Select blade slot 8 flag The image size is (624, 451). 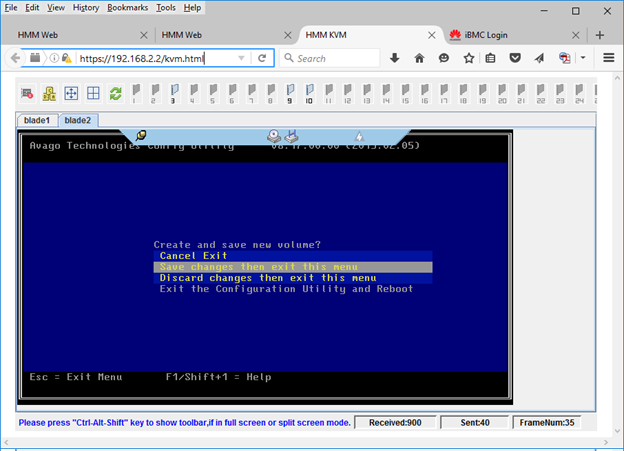tap(270, 94)
